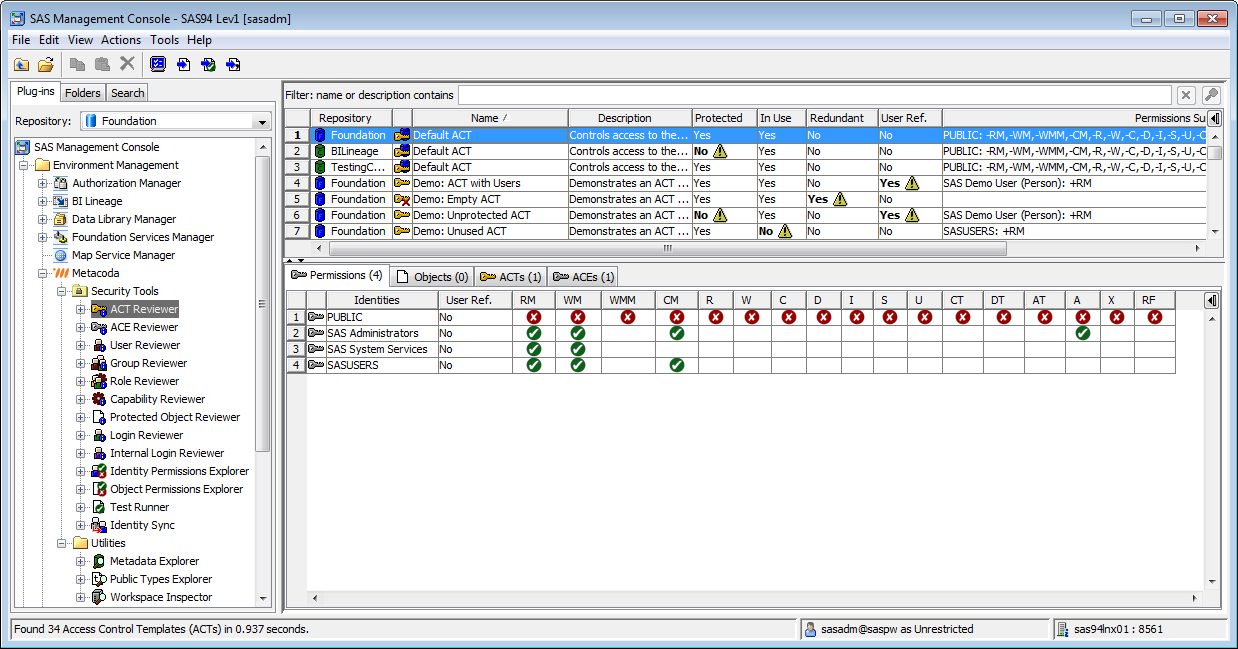Open the Repository dropdown
This screenshot has width=1238, height=649.
(x=262, y=121)
